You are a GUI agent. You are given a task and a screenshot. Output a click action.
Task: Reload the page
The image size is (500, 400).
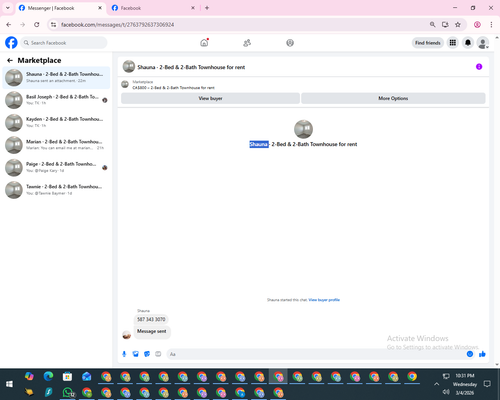click(37, 25)
